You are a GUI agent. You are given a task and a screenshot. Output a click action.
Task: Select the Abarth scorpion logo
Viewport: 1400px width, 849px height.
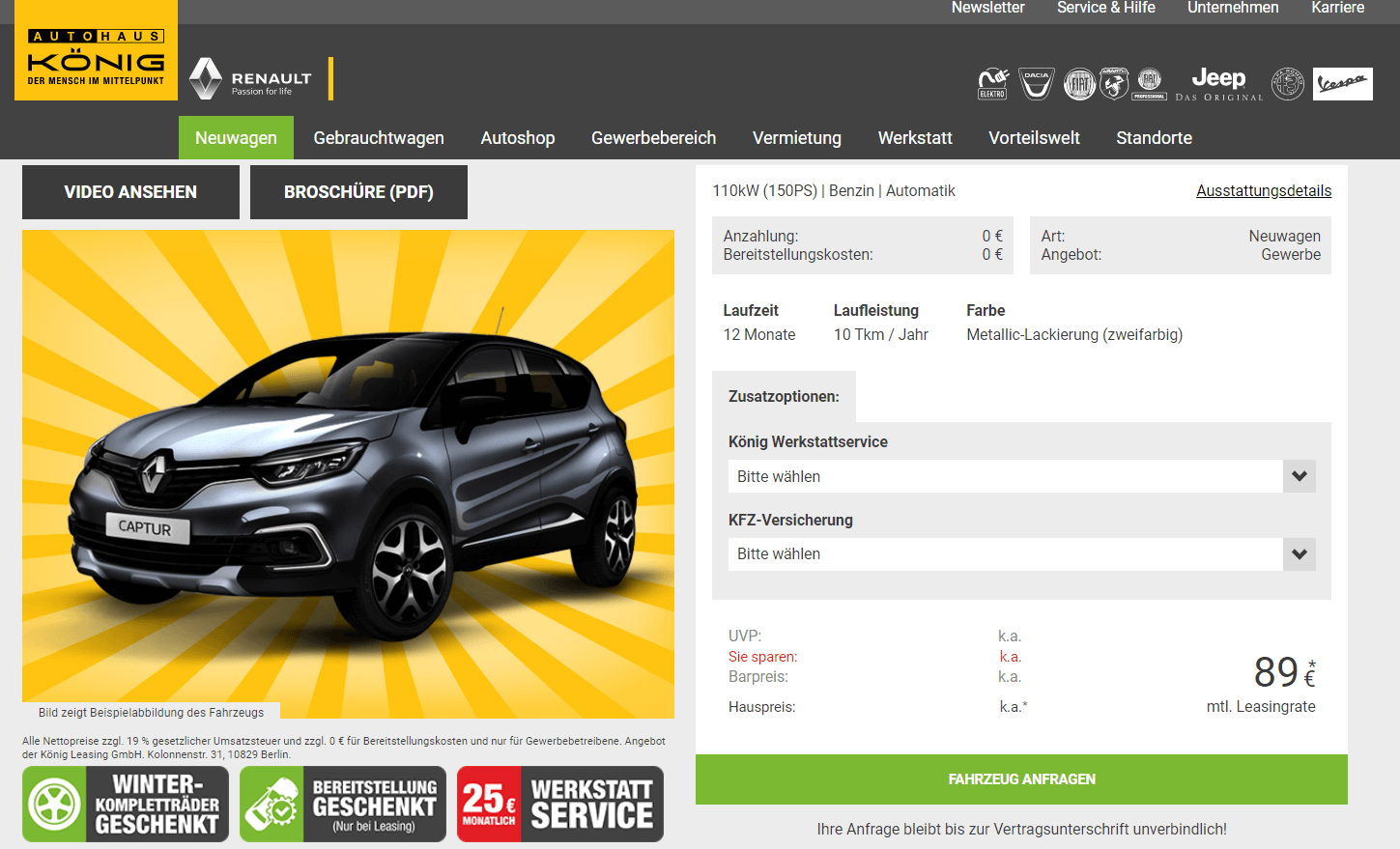(1114, 84)
